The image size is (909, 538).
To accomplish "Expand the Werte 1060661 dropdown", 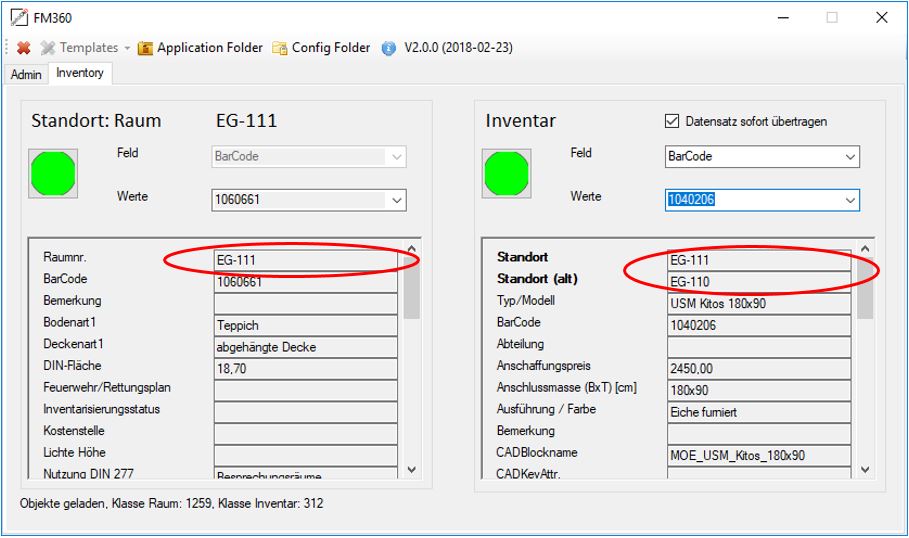I will (x=397, y=200).
